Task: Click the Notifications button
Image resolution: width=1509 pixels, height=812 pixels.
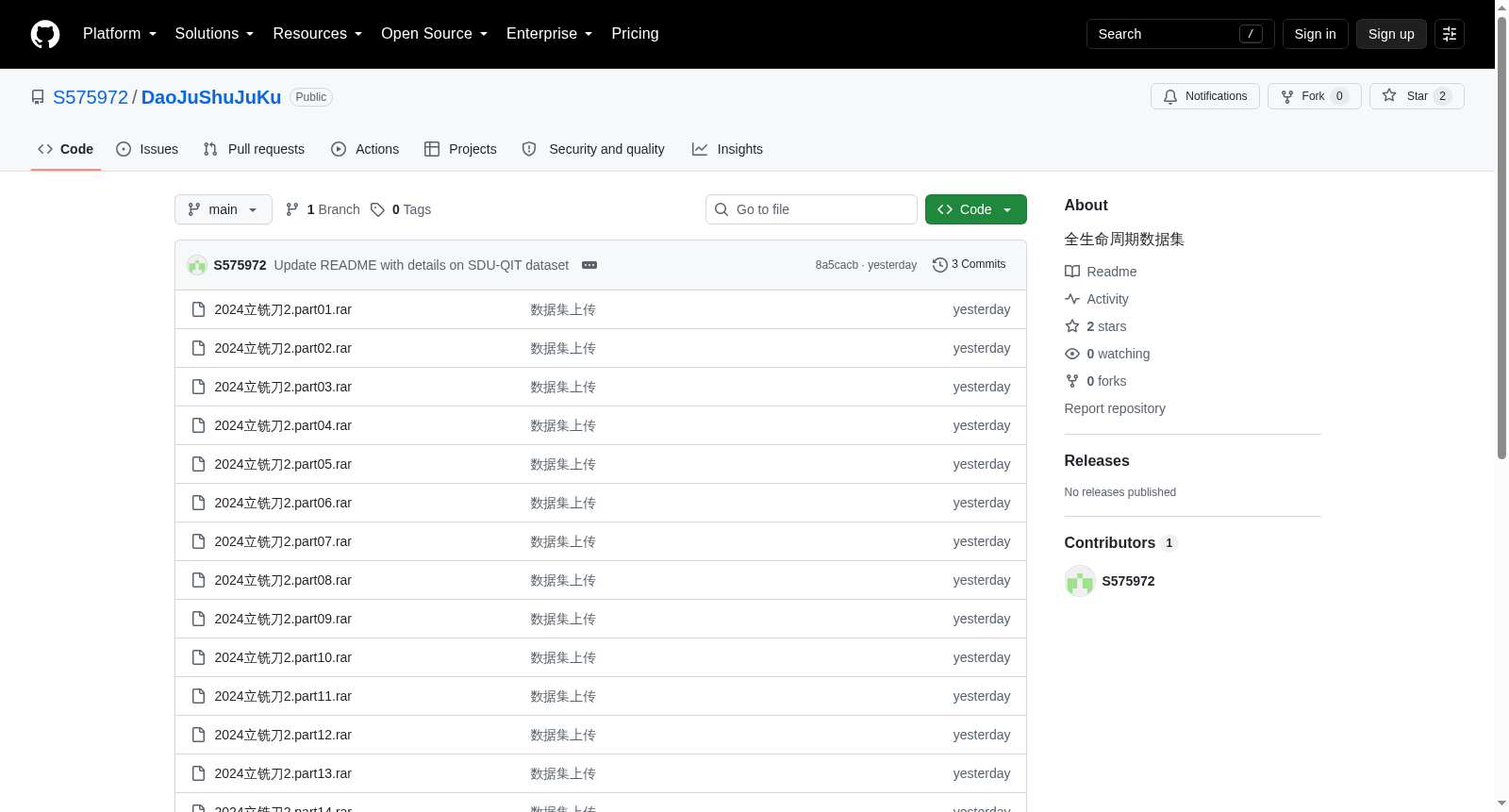Action: [1205, 96]
